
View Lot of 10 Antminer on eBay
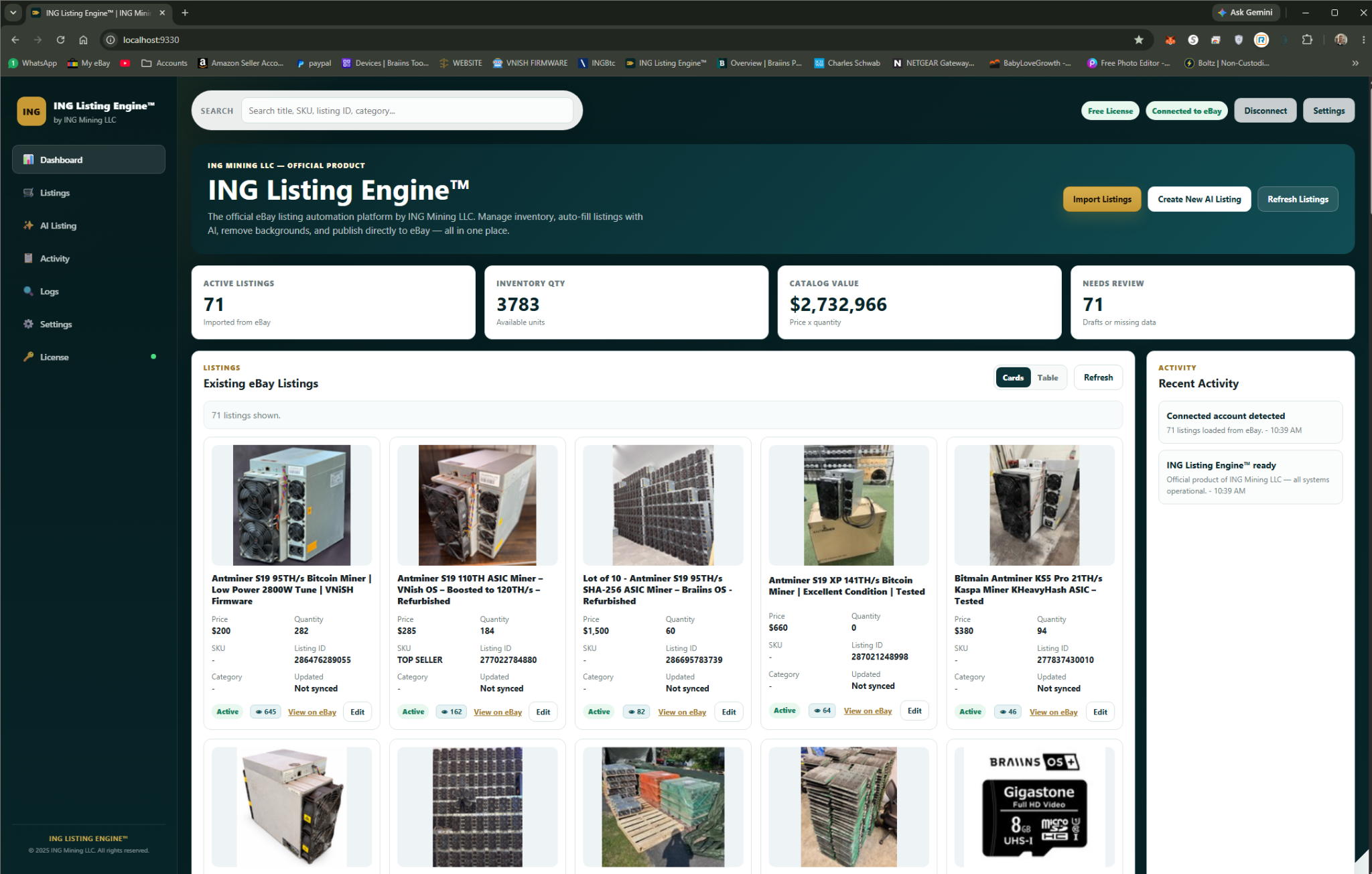pos(682,712)
